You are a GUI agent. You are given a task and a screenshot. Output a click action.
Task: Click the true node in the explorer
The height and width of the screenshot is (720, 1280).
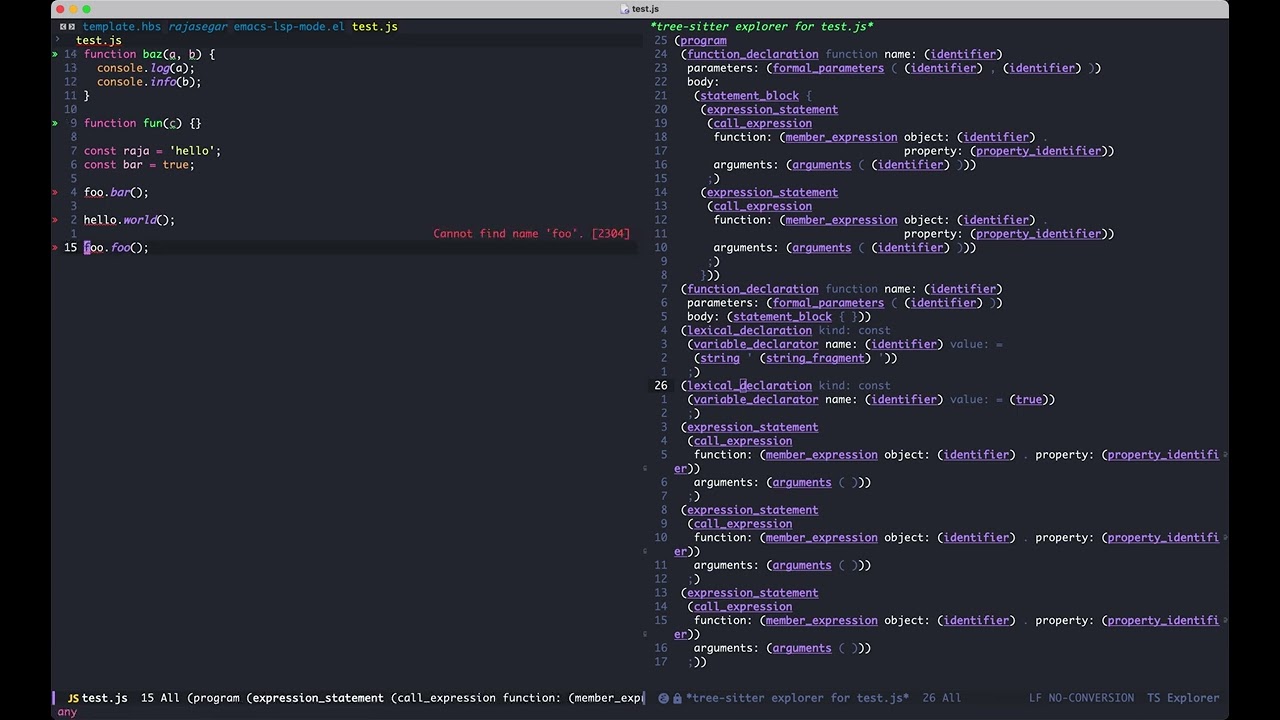point(1029,399)
